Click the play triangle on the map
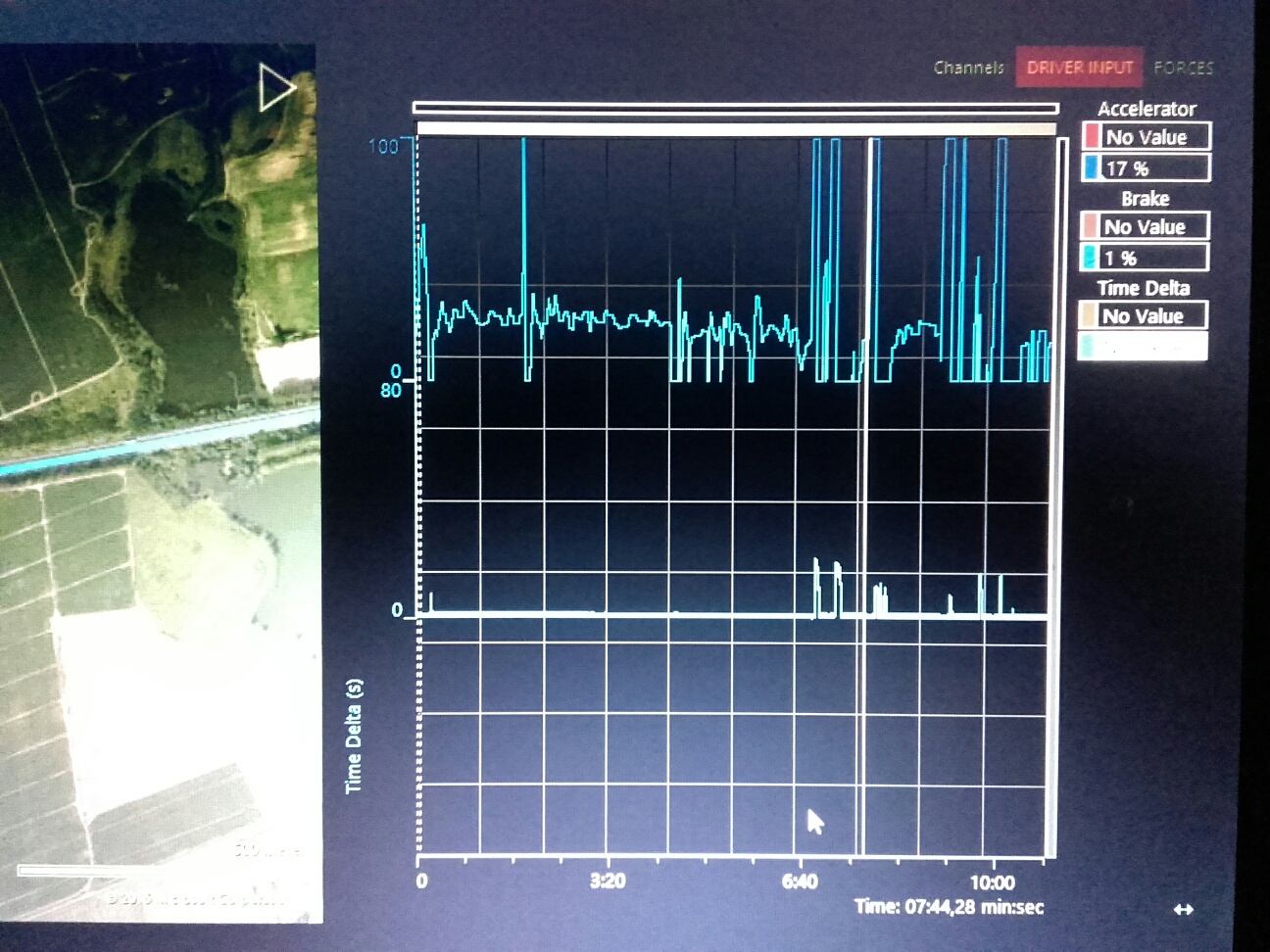 [x=275, y=89]
